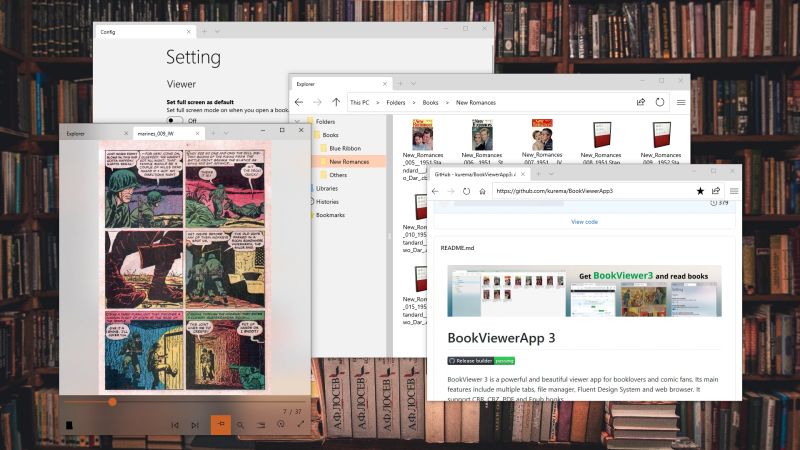
Task: Click share icon in browser toolbar
Action: tap(716, 190)
